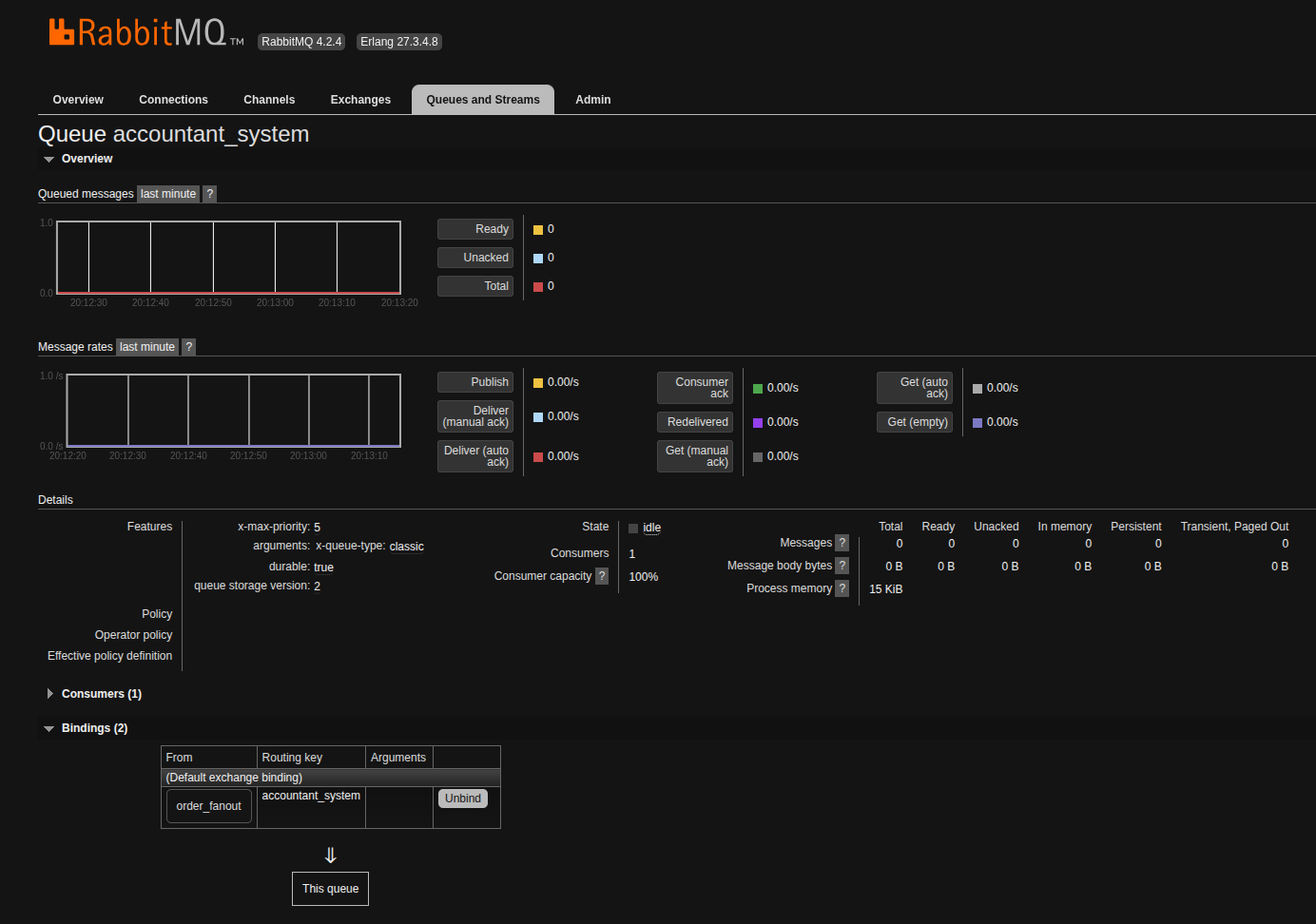Unbind the order_fanout binding
Viewport: 1316px width, 924px height.
[463, 799]
